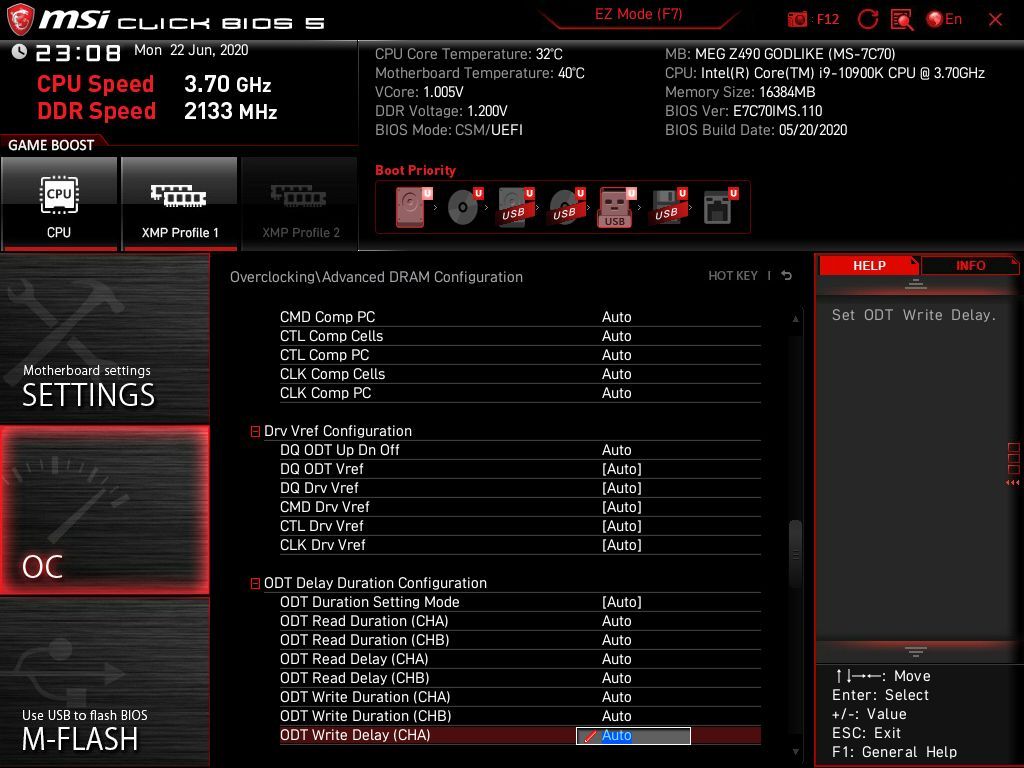Image resolution: width=1024 pixels, height=768 pixels.
Task: Open DQ ODT Vref [Auto] dropdown
Action: tap(622, 469)
